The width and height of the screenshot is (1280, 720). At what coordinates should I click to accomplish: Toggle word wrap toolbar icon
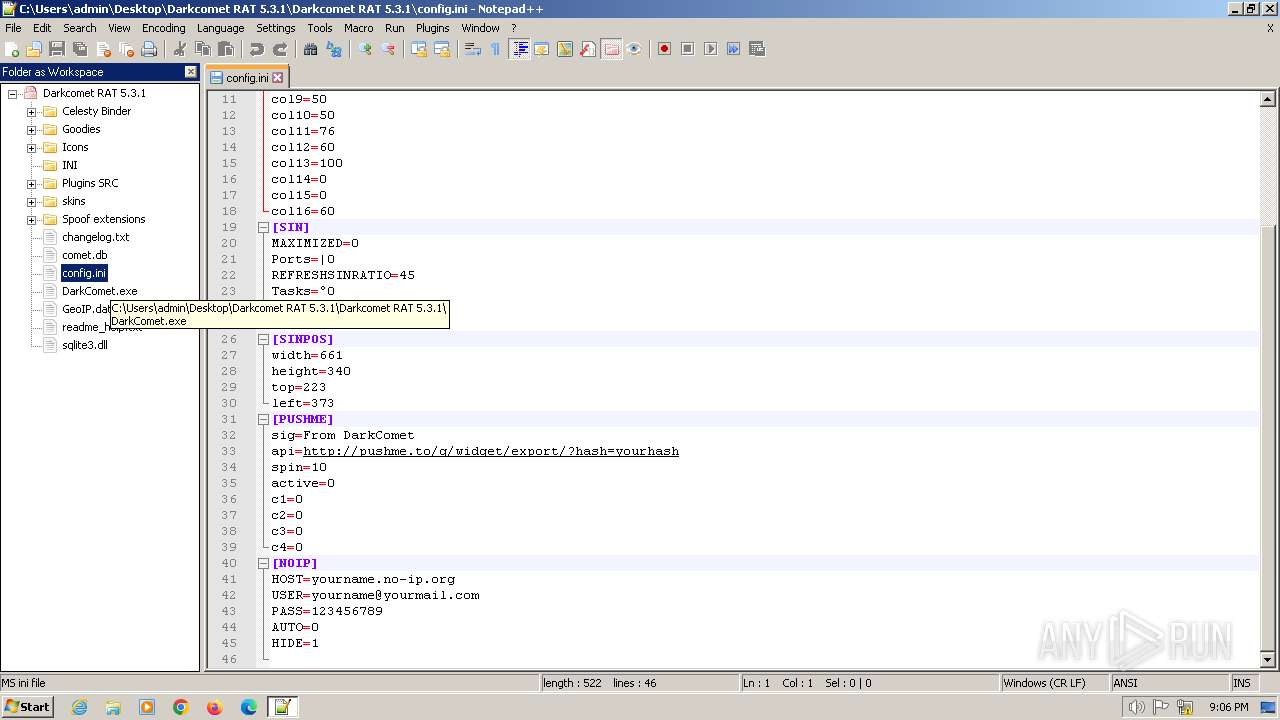click(473, 49)
